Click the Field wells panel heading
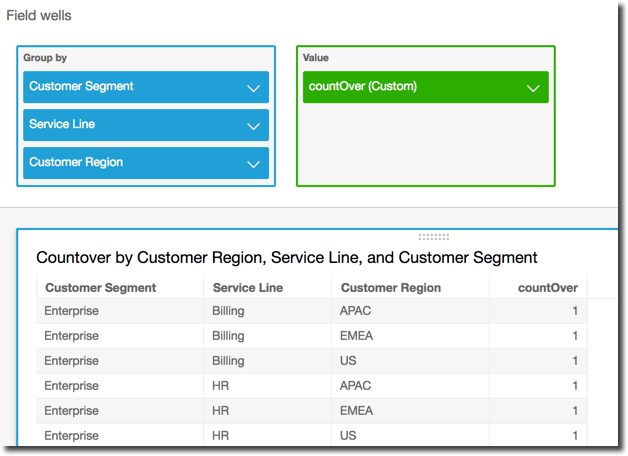 39,16
